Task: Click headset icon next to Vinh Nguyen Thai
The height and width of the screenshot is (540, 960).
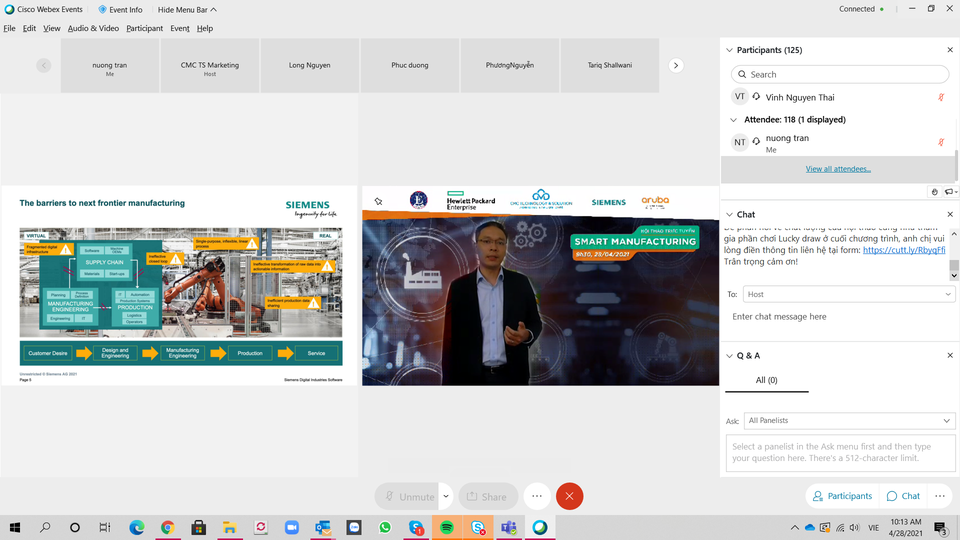Action: pyautogui.click(x=756, y=97)
